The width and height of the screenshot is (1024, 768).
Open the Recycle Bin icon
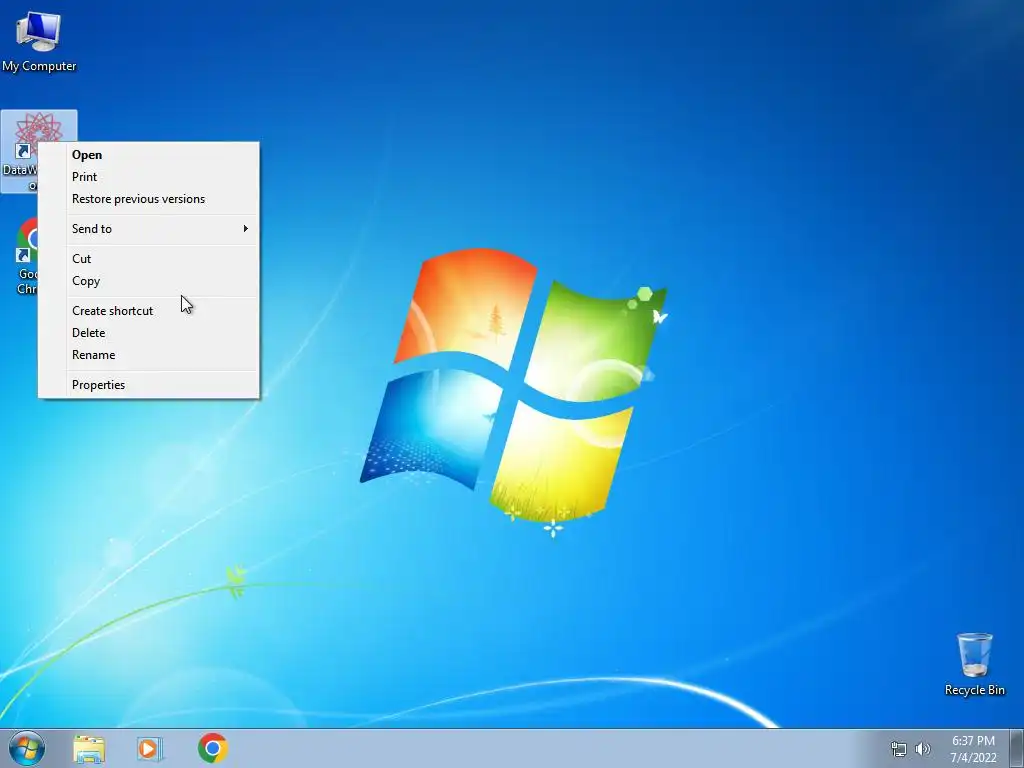click(x=974, y=664)
